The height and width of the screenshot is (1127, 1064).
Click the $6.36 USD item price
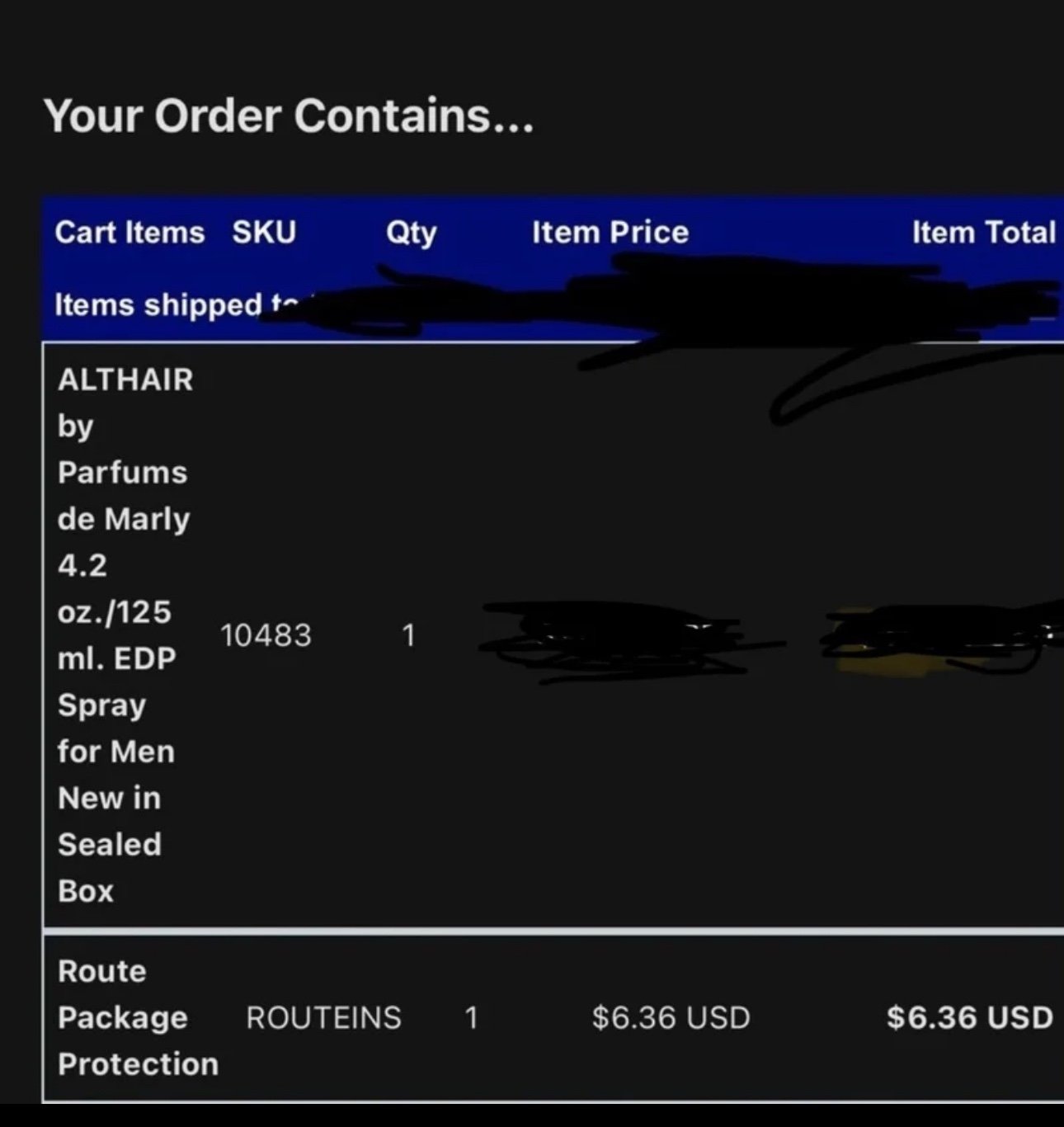click(671, 1018)
